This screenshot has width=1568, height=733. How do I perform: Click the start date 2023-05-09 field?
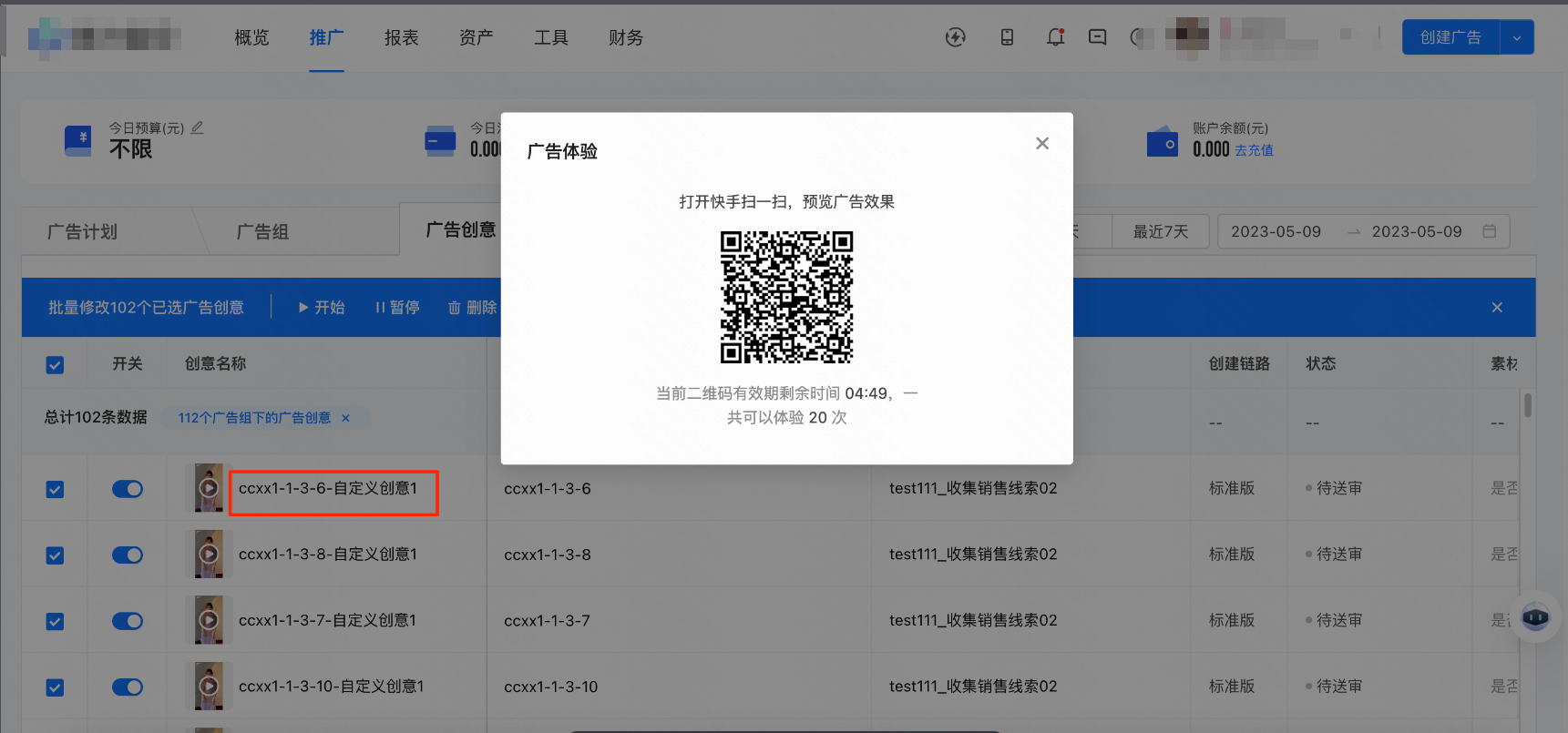[1276, 231]
